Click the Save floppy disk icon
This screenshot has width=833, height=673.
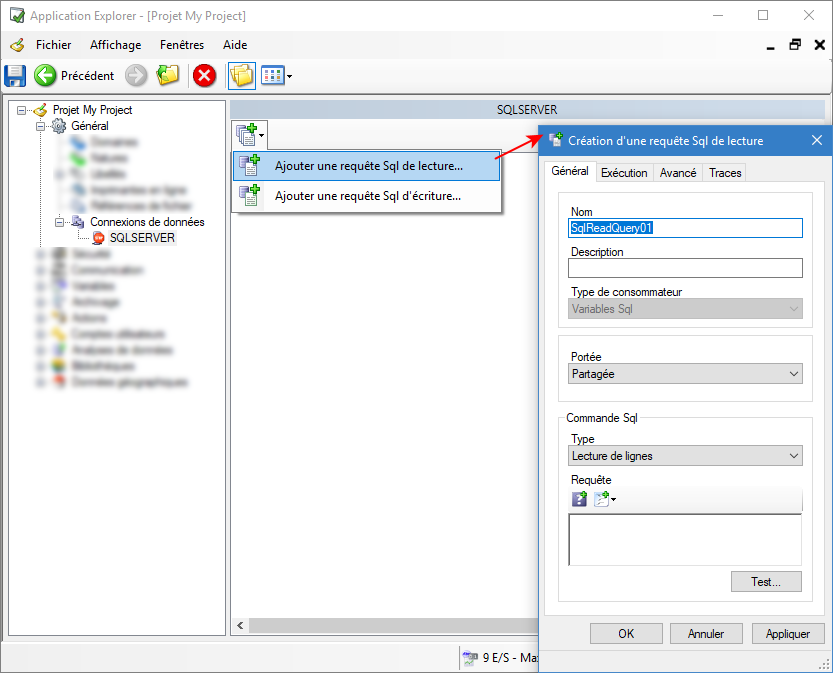(15, 75)
